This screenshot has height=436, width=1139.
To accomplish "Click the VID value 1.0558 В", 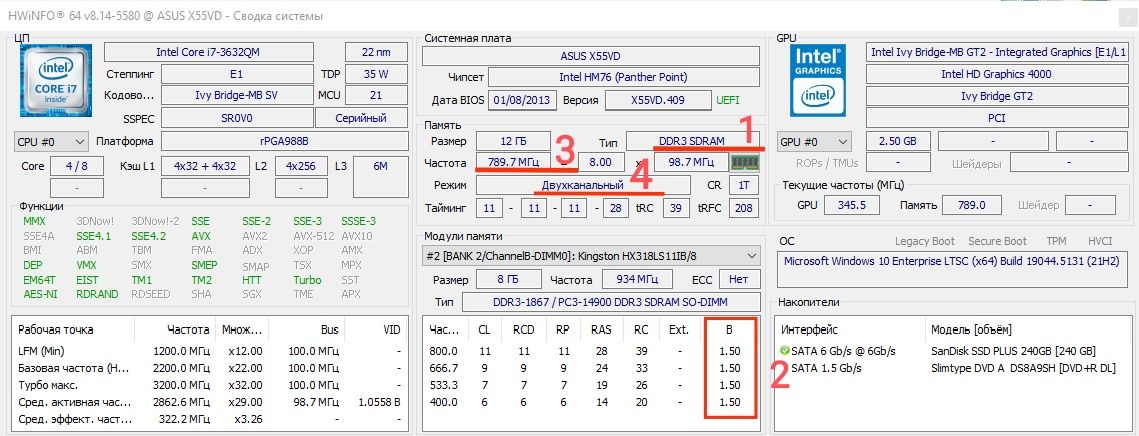I will 378,402.
